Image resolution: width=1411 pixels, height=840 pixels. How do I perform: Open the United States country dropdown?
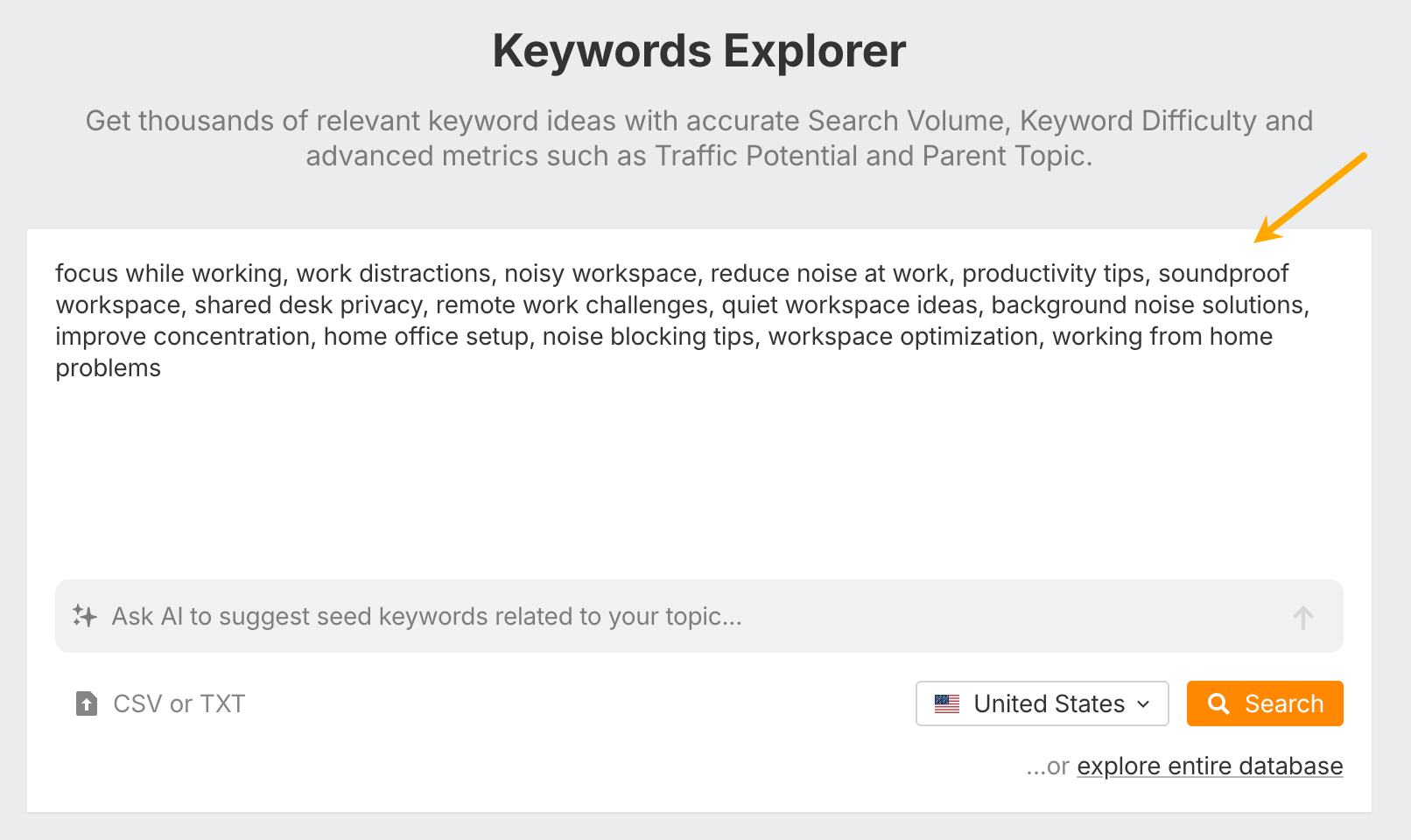[1042, 703]
